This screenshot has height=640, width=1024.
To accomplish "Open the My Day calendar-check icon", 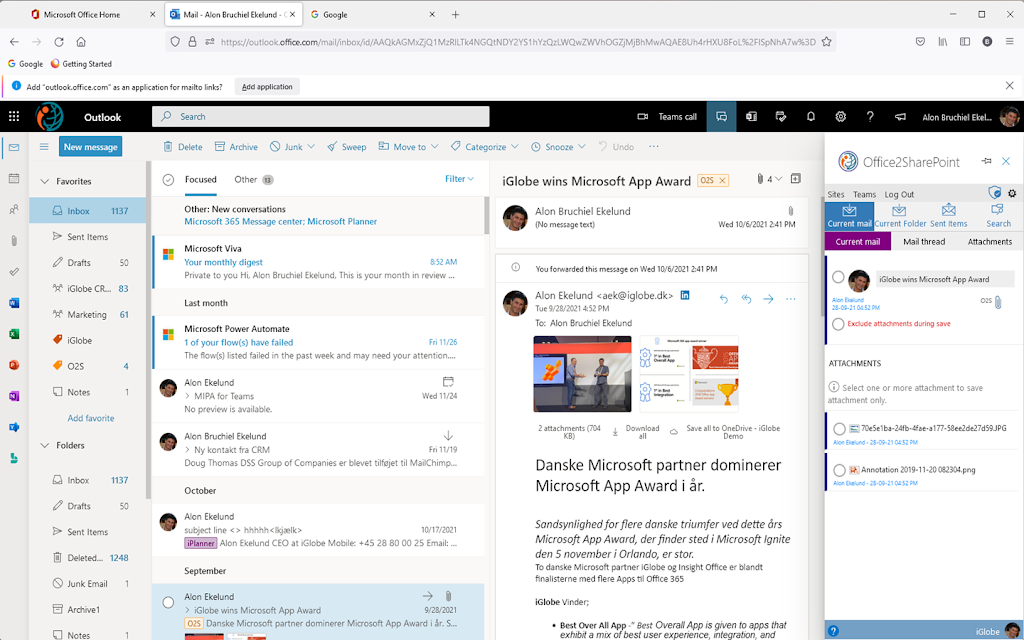I will coord(781,117).
